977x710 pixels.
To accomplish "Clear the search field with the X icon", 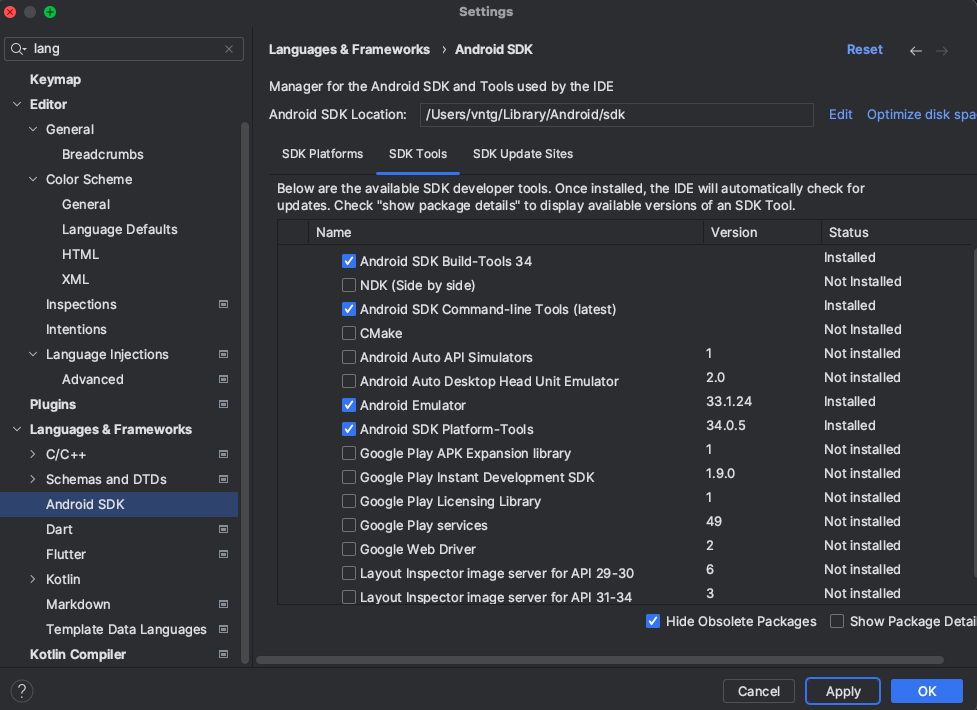I will [229, 49].
